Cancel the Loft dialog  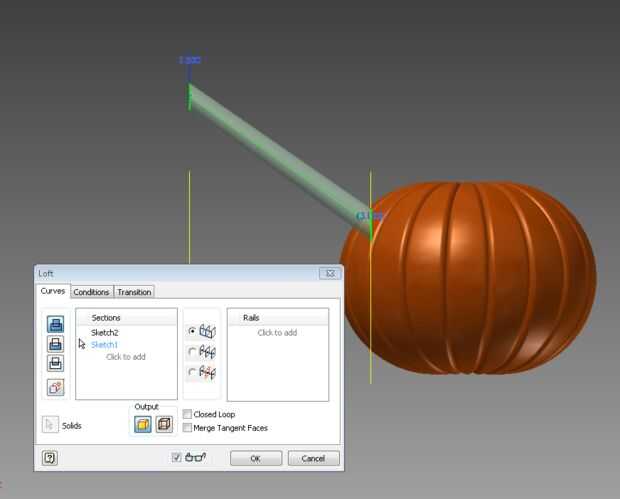pos(313,458)
